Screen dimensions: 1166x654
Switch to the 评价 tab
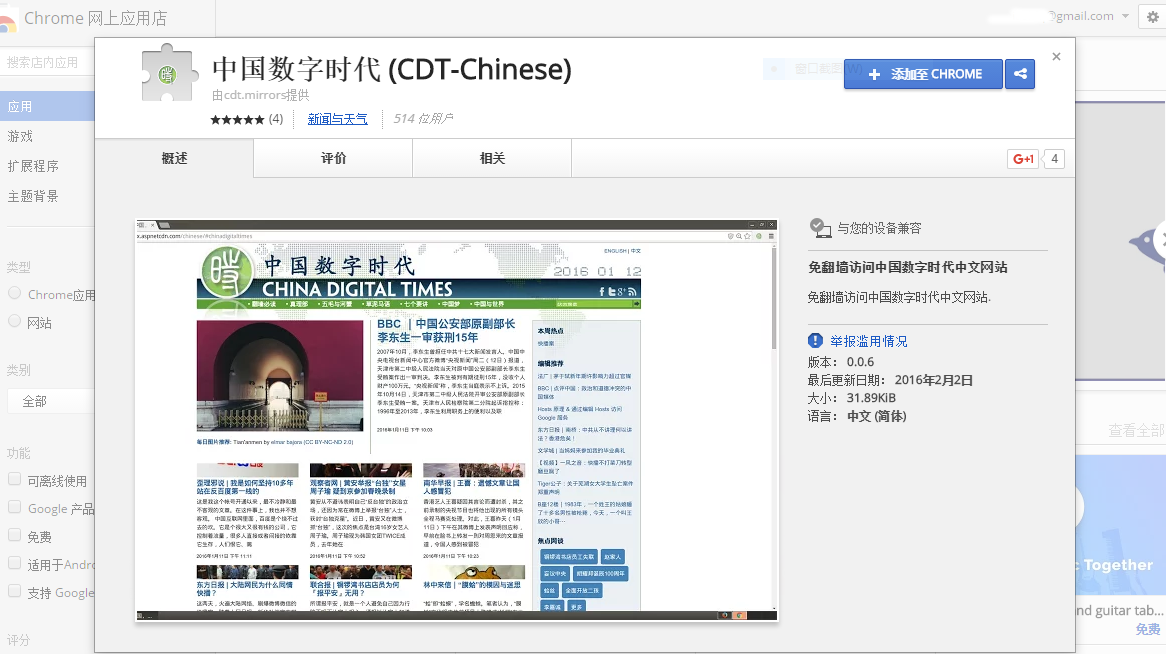pyautogui.click(x=333, y=158)
